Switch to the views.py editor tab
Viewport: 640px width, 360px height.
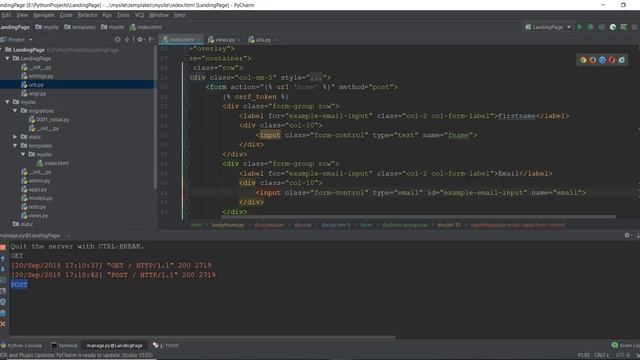pyautogui.click(x=224, y=40)
